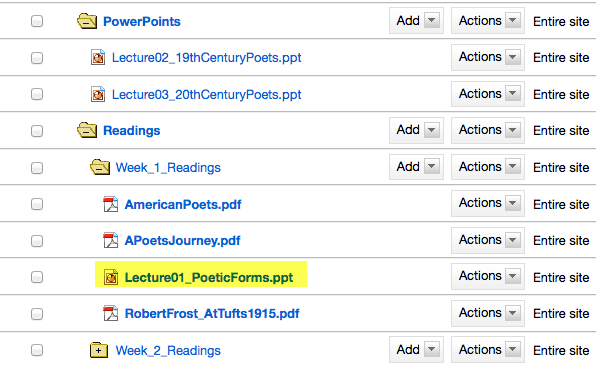The width and height of the screenshot is (596, 366).
Task: Open the Week_1_Readings folder name link
Action: 168,168
